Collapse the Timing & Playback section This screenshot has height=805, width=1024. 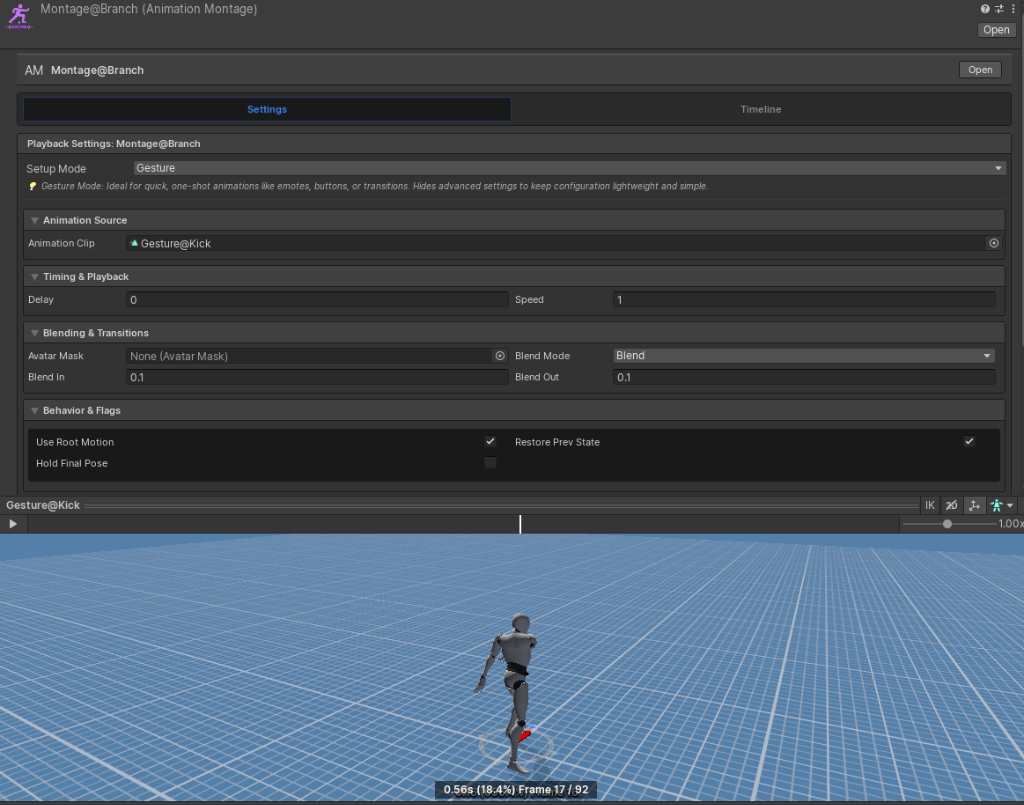[x=35, y=277]
